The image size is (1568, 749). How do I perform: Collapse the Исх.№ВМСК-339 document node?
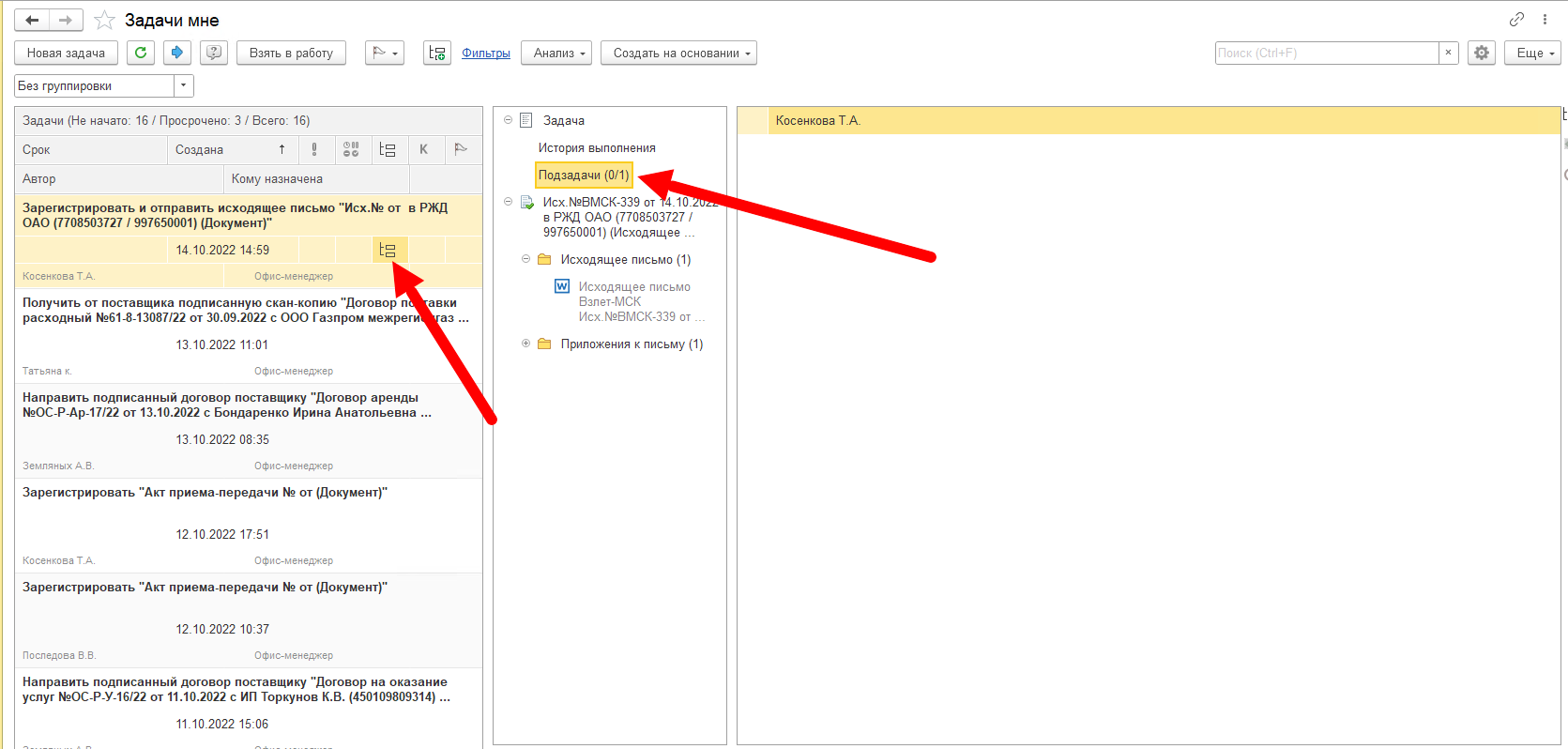click(509, 202)
